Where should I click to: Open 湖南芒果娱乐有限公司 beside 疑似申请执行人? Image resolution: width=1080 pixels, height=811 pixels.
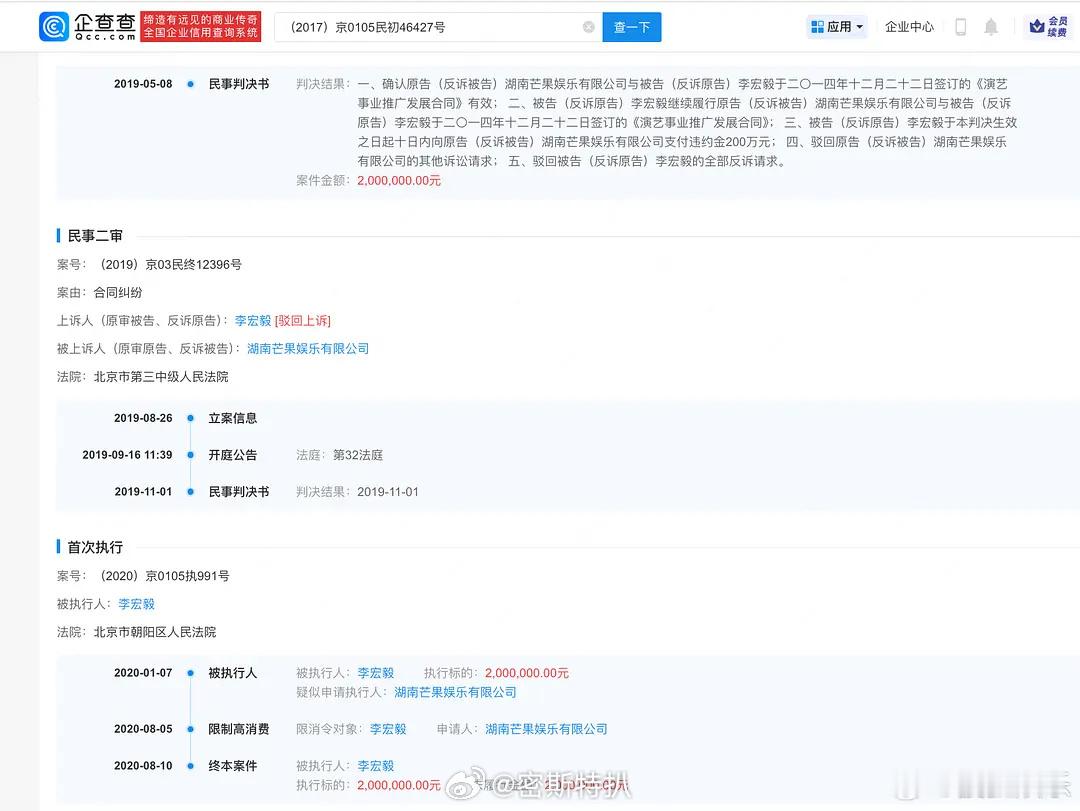(x=455, y=692)
